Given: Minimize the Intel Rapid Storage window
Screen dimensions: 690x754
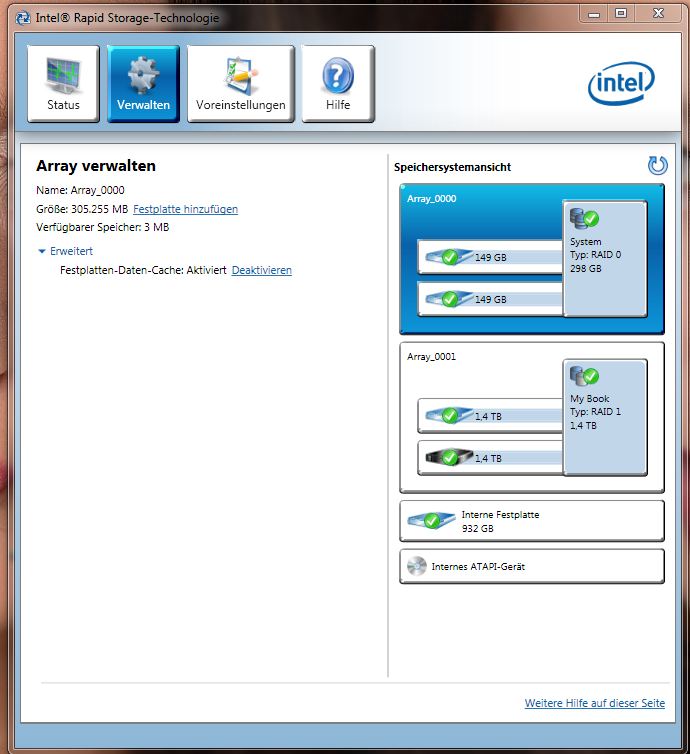Looking at the screenshot, I should [594, 14].
